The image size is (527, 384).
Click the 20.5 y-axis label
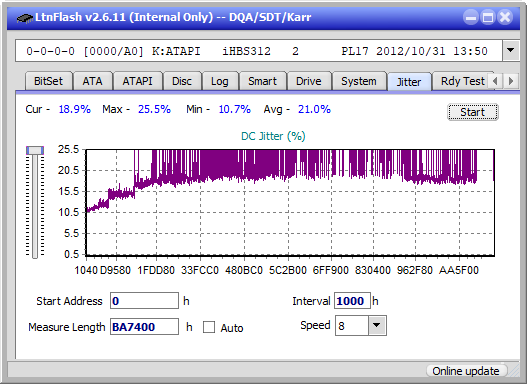(69, 170)
